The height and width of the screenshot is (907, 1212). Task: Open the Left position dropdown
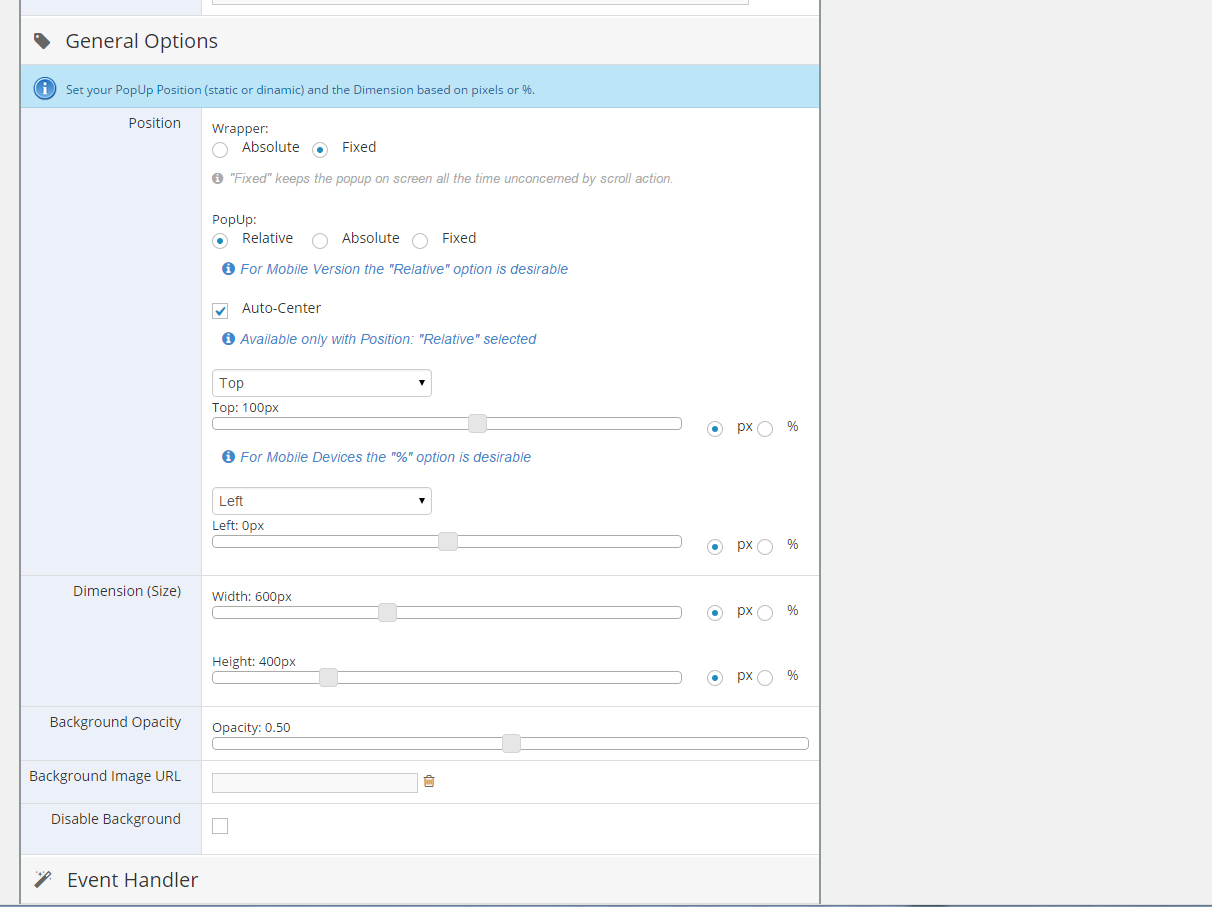point(321,501)
